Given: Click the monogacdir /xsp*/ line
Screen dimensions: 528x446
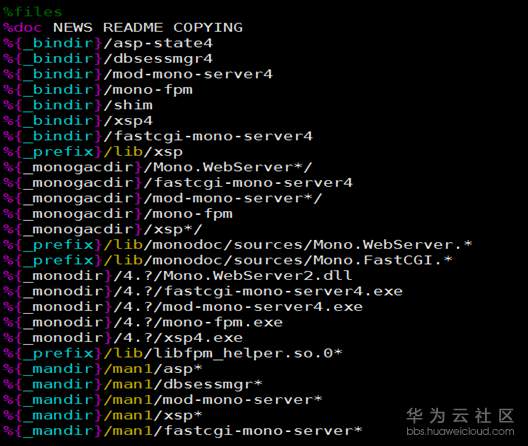Looking at the screenshot, I should [103, 229].
